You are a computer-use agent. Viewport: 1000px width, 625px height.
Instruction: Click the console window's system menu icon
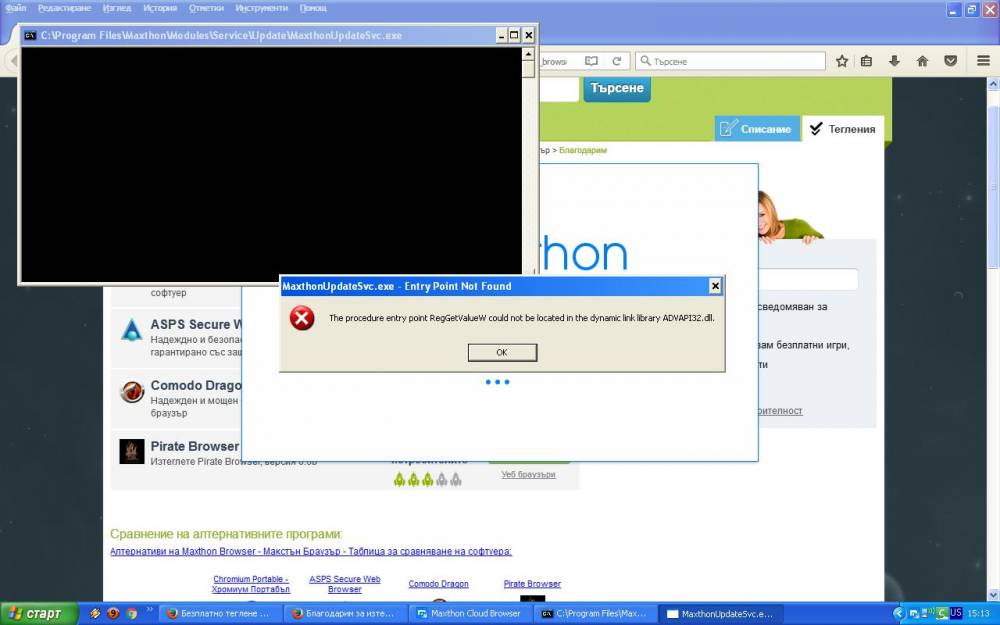click(30, 35)
